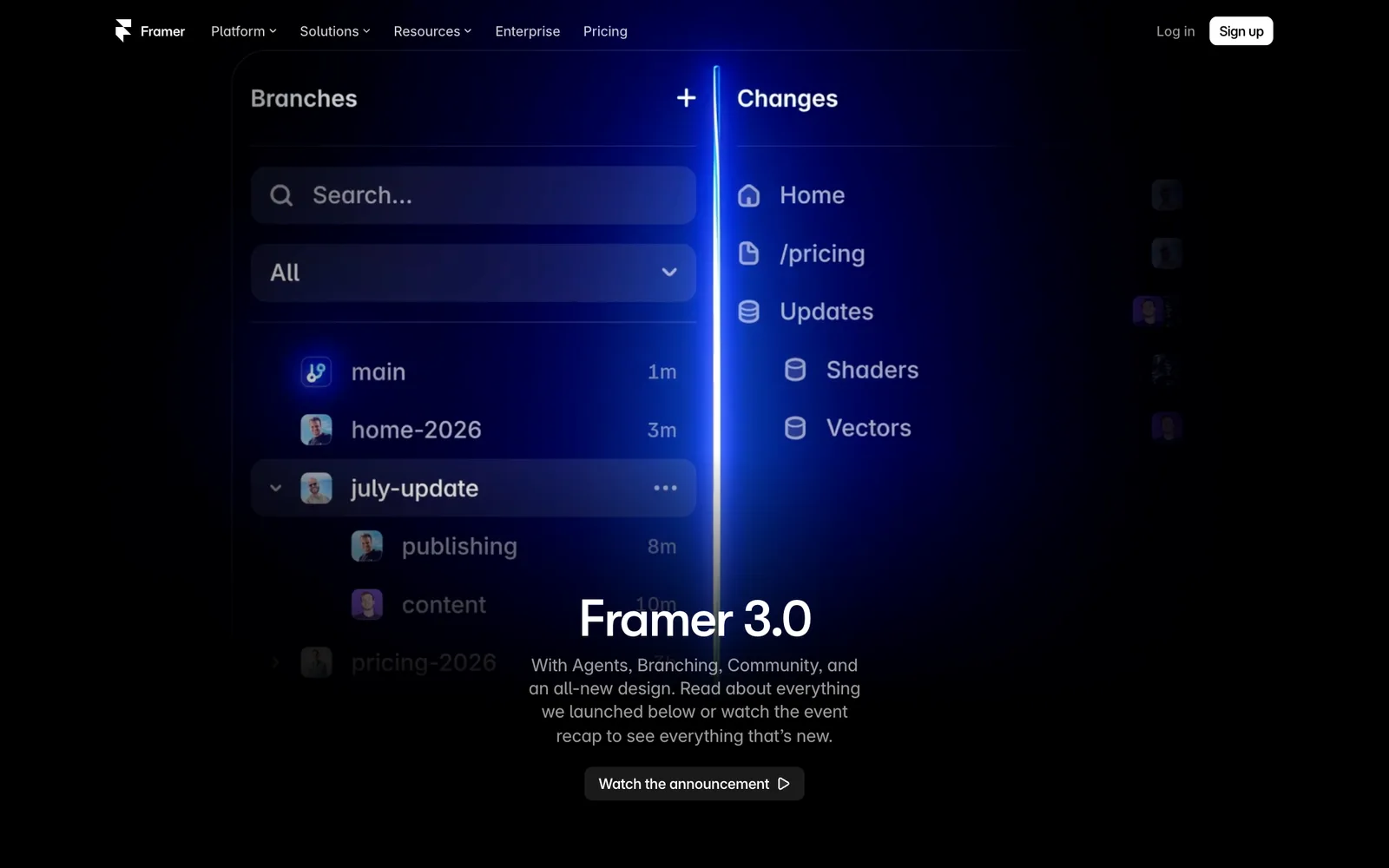Click the avatar beside content
1389x868 pixels.
click(366, 604)
